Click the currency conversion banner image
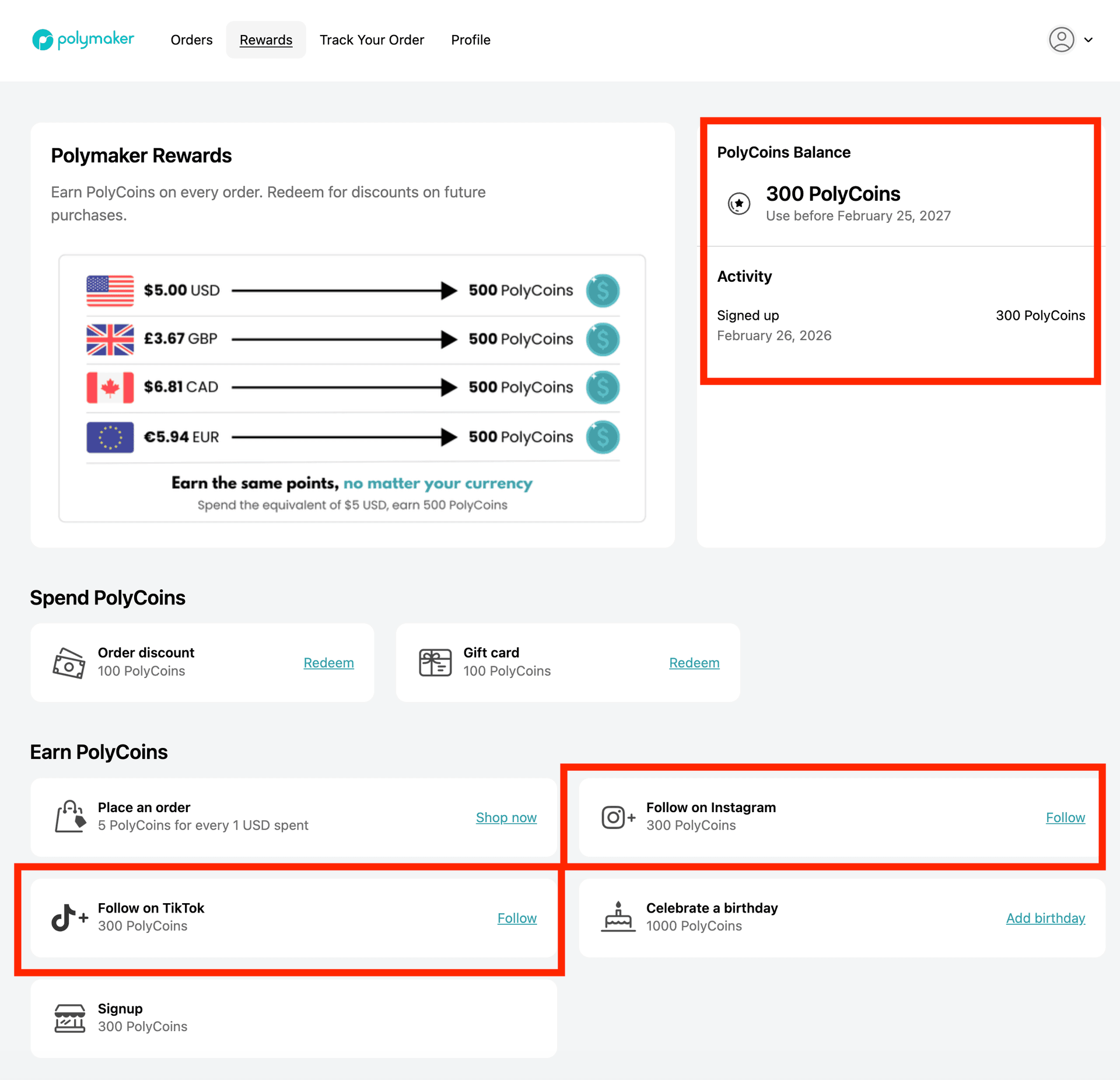Viewport: 1120px width, 1080px height. click(352, 388)
